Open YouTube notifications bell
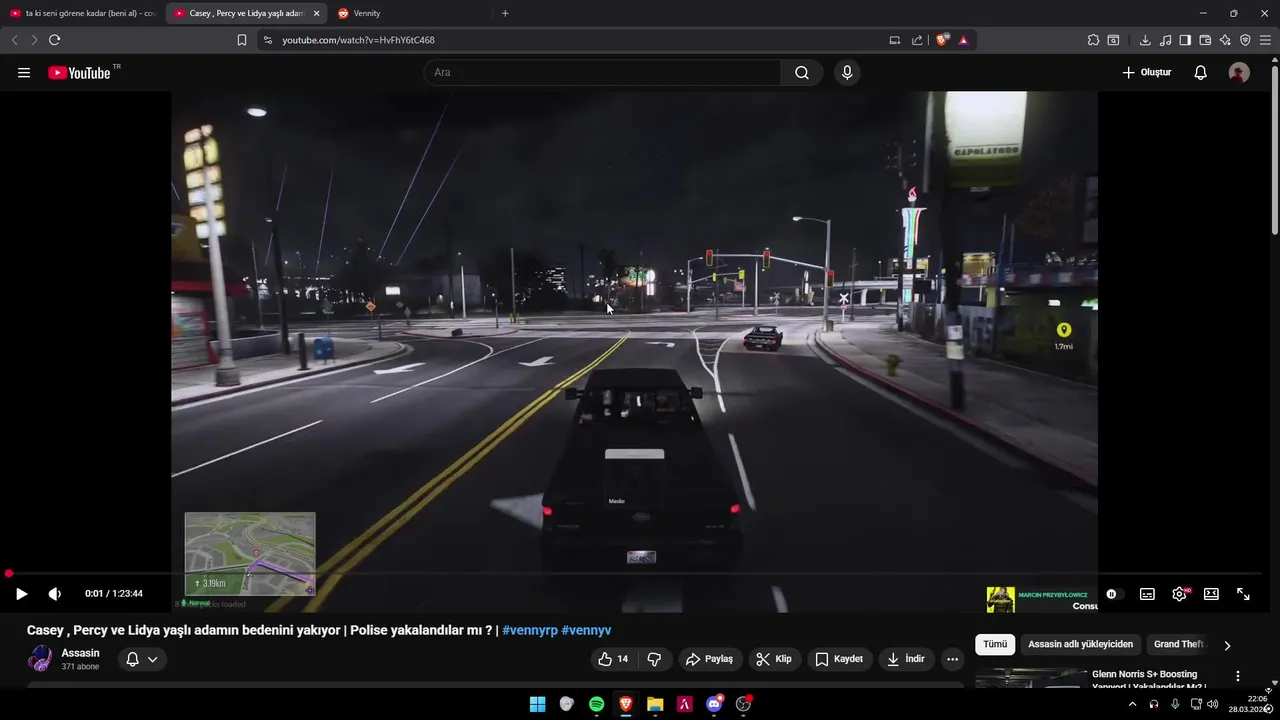The image size is (1280, 720). (x=1201, y=73)
